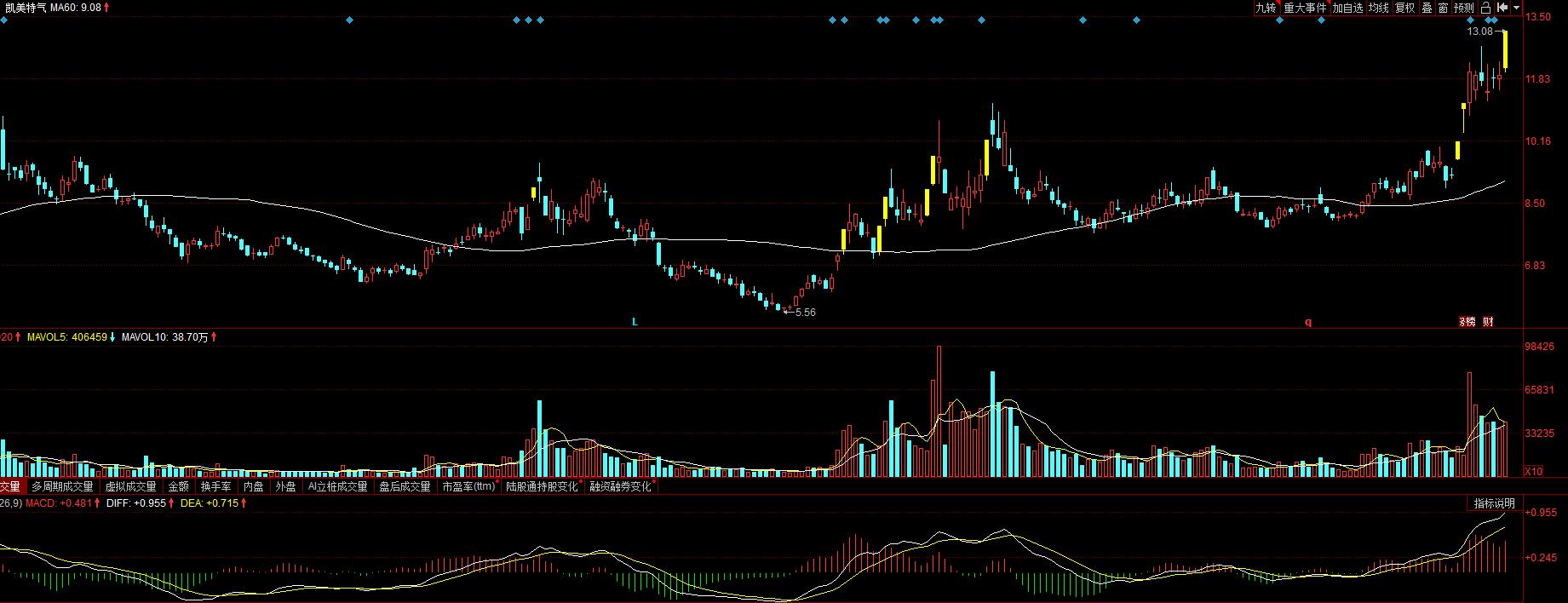Open the 融资融券变化 tab
Image resolution: width=1568 pixels, height=603 pixels.
point(620,487)
